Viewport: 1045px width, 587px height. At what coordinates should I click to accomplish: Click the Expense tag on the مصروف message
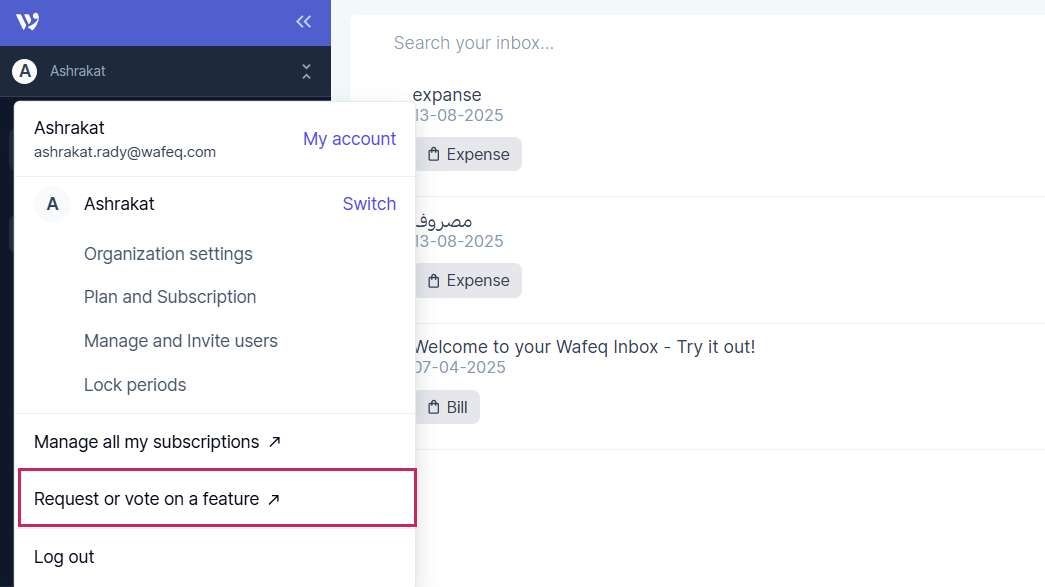tap(468, 280)
